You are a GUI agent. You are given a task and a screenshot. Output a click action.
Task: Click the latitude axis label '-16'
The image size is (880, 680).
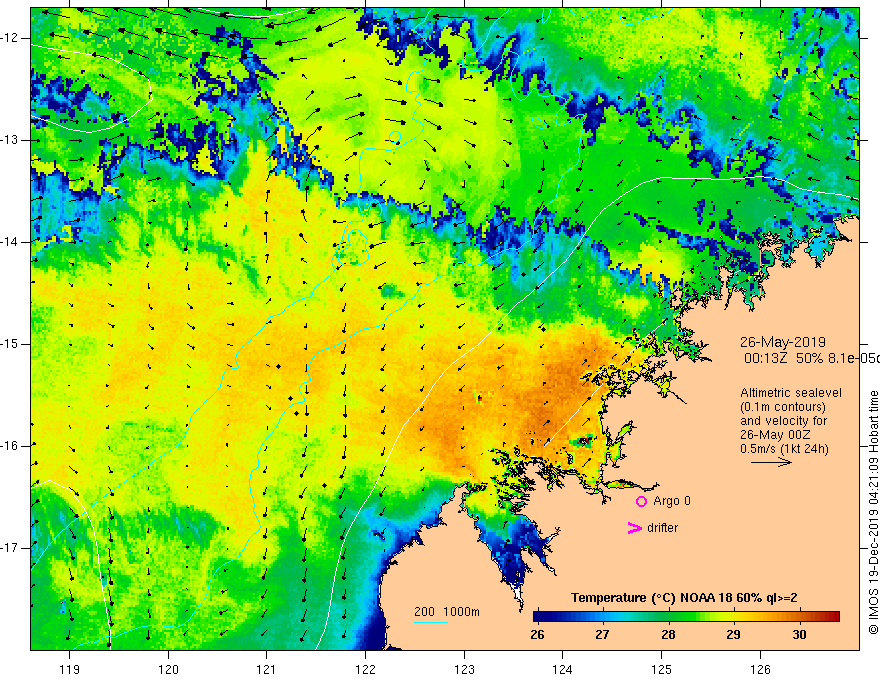click(x=10, y=446)
